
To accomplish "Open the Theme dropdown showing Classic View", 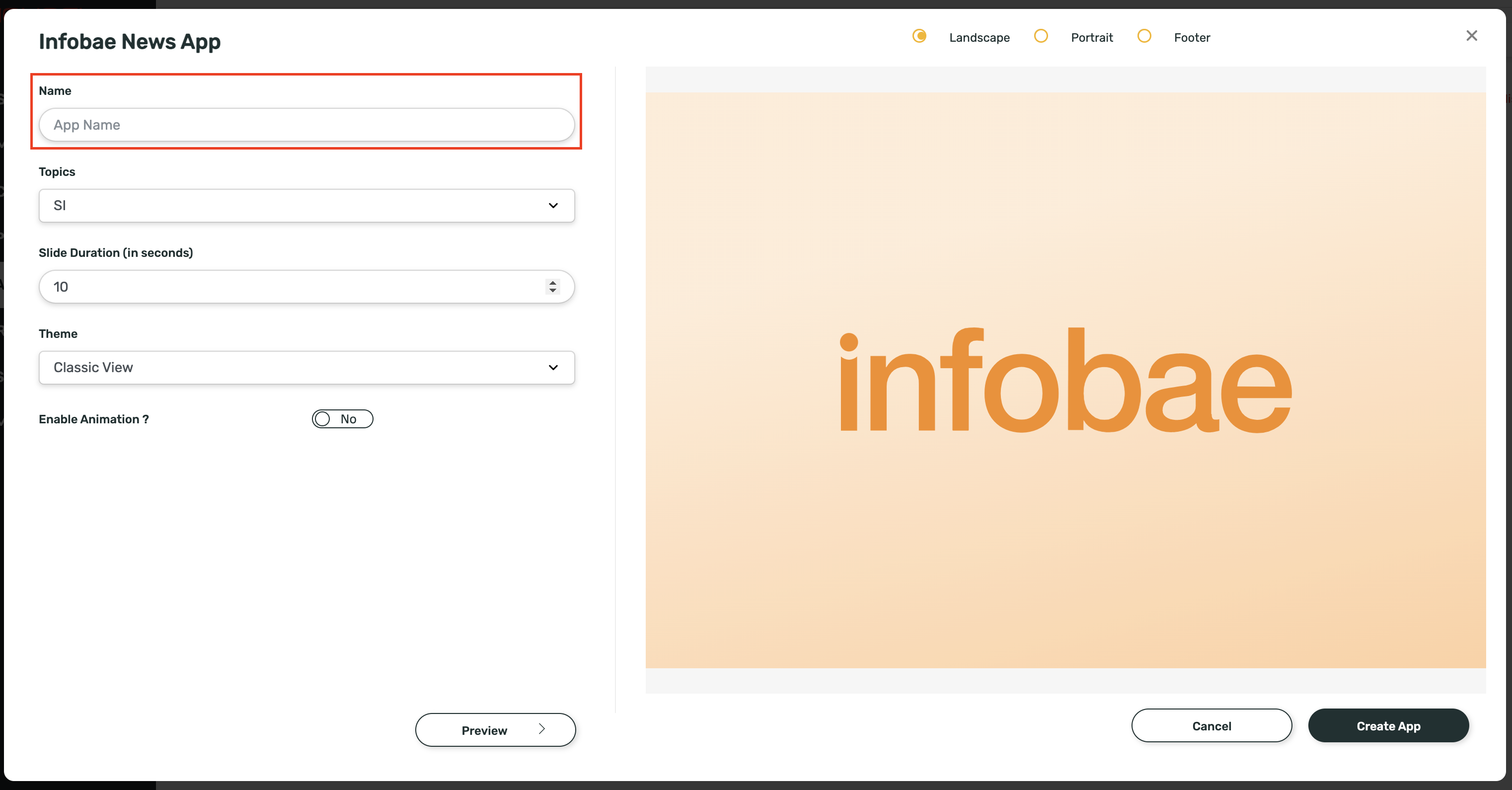I will coord(306,367).
